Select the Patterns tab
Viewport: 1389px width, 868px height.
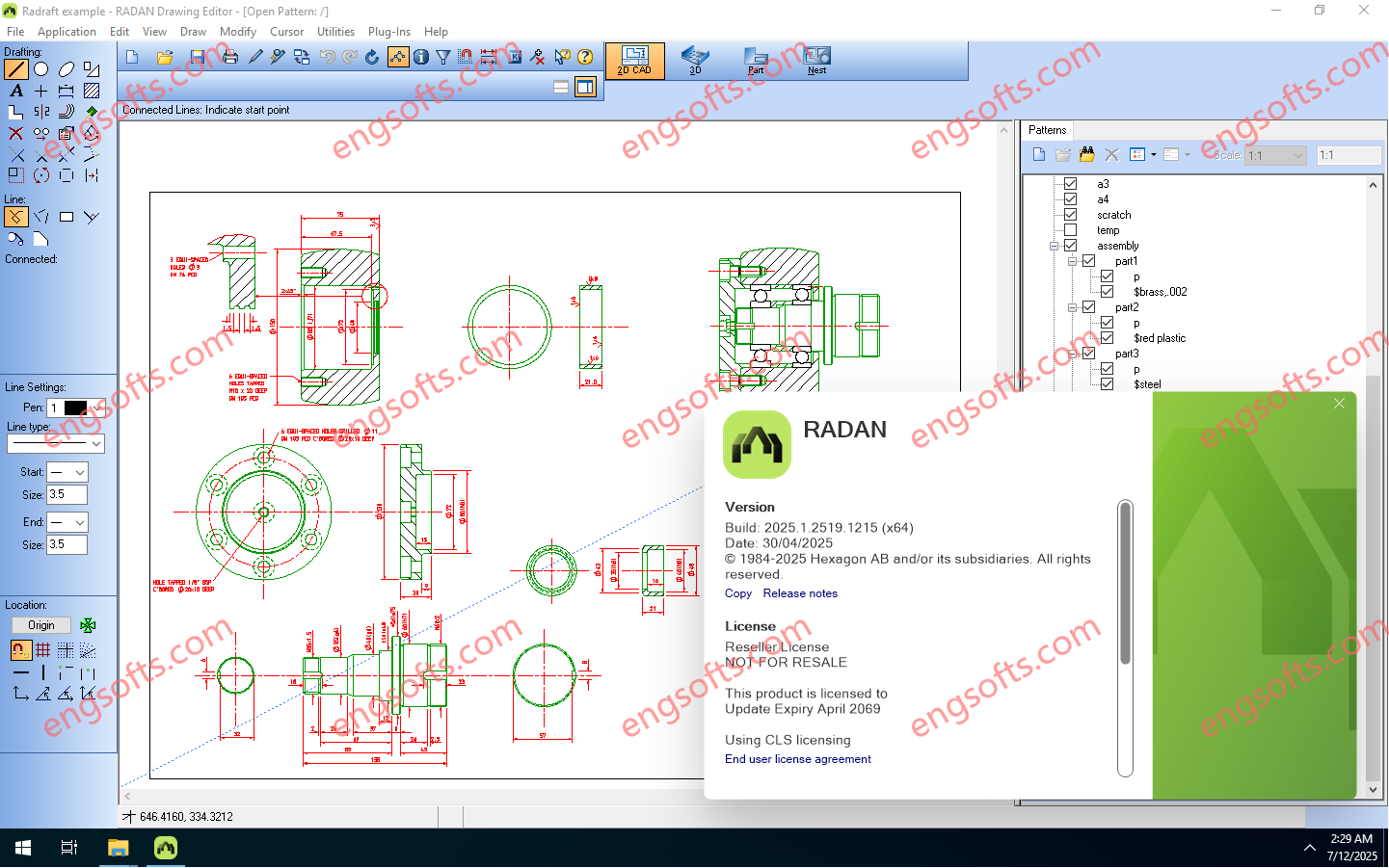[1047, 130]
